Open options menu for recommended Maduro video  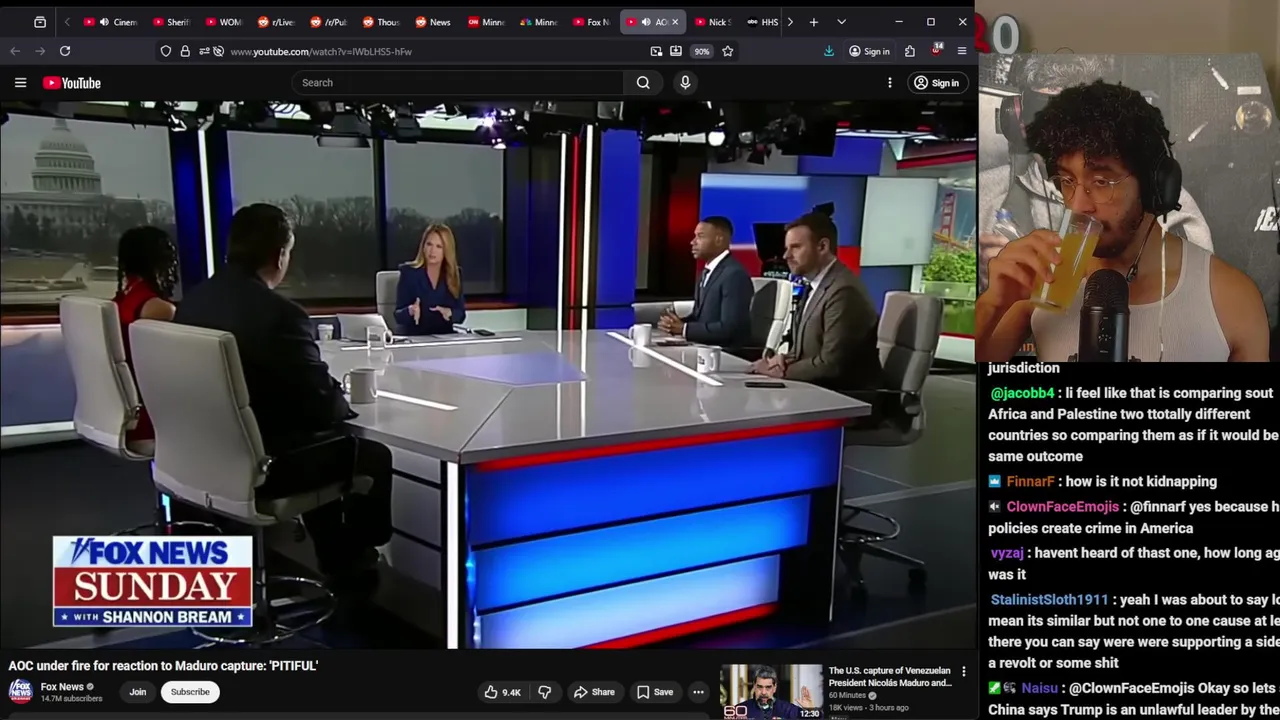pyautogui.click(x=964, y=672)
